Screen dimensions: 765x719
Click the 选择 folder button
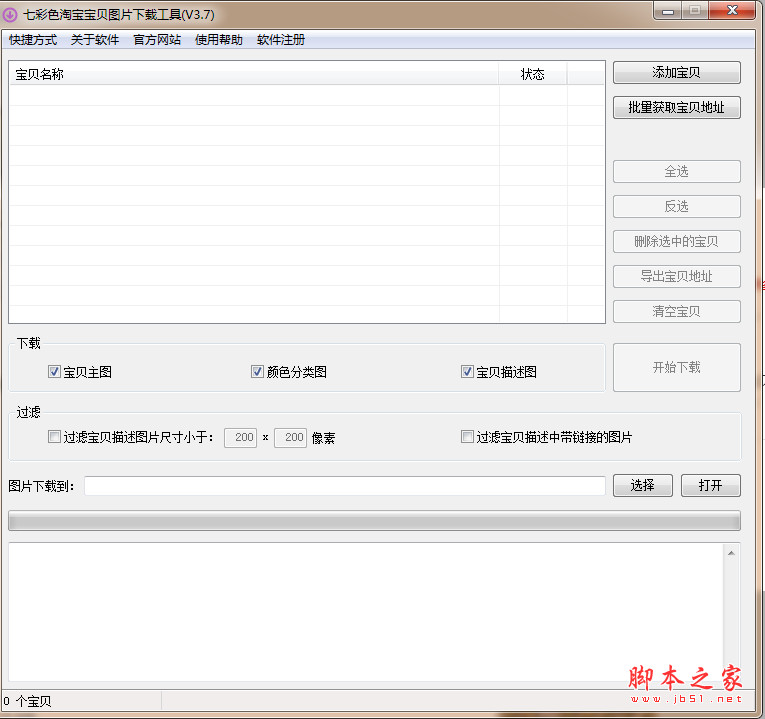[x=643, y=486]
